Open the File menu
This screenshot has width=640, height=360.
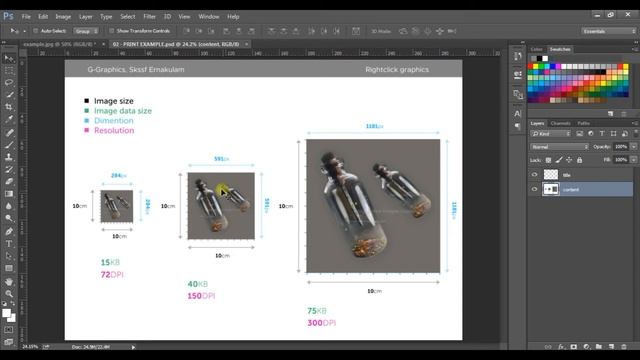(x=26, y=17)
